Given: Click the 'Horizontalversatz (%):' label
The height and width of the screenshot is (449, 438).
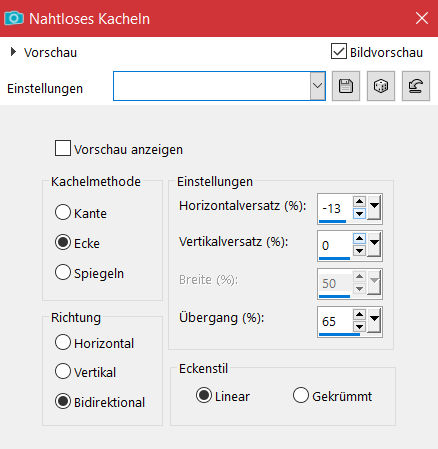Looking at the screenshot, I should 242,206.
